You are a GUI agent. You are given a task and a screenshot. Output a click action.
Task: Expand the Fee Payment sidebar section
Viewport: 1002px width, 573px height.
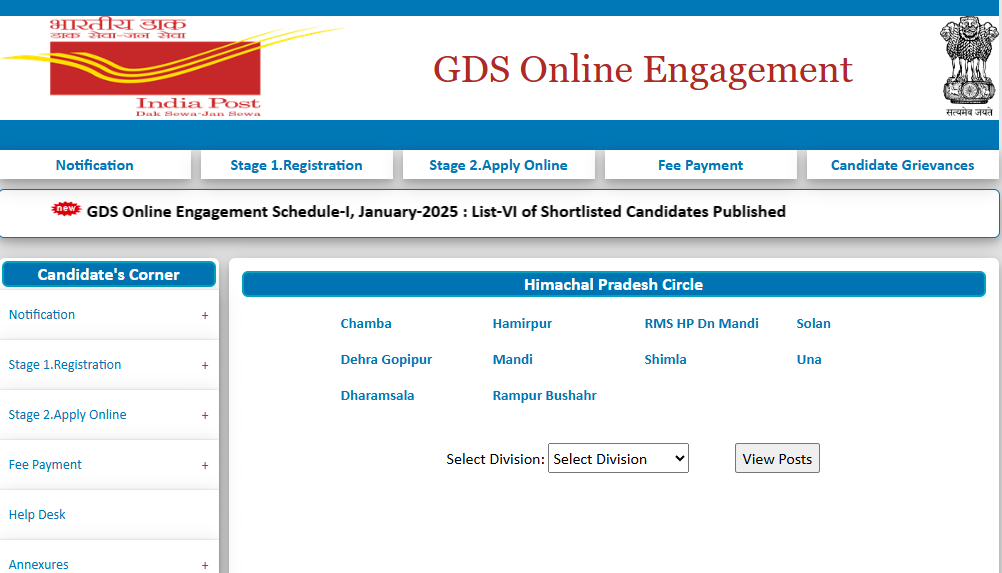pyautogui.click(x=205, y=465)
